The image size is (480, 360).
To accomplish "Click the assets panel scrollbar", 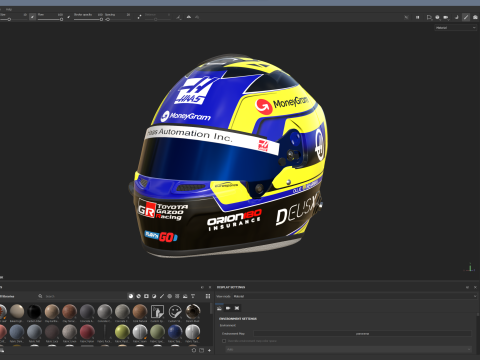I will click(x=211, y=308).
